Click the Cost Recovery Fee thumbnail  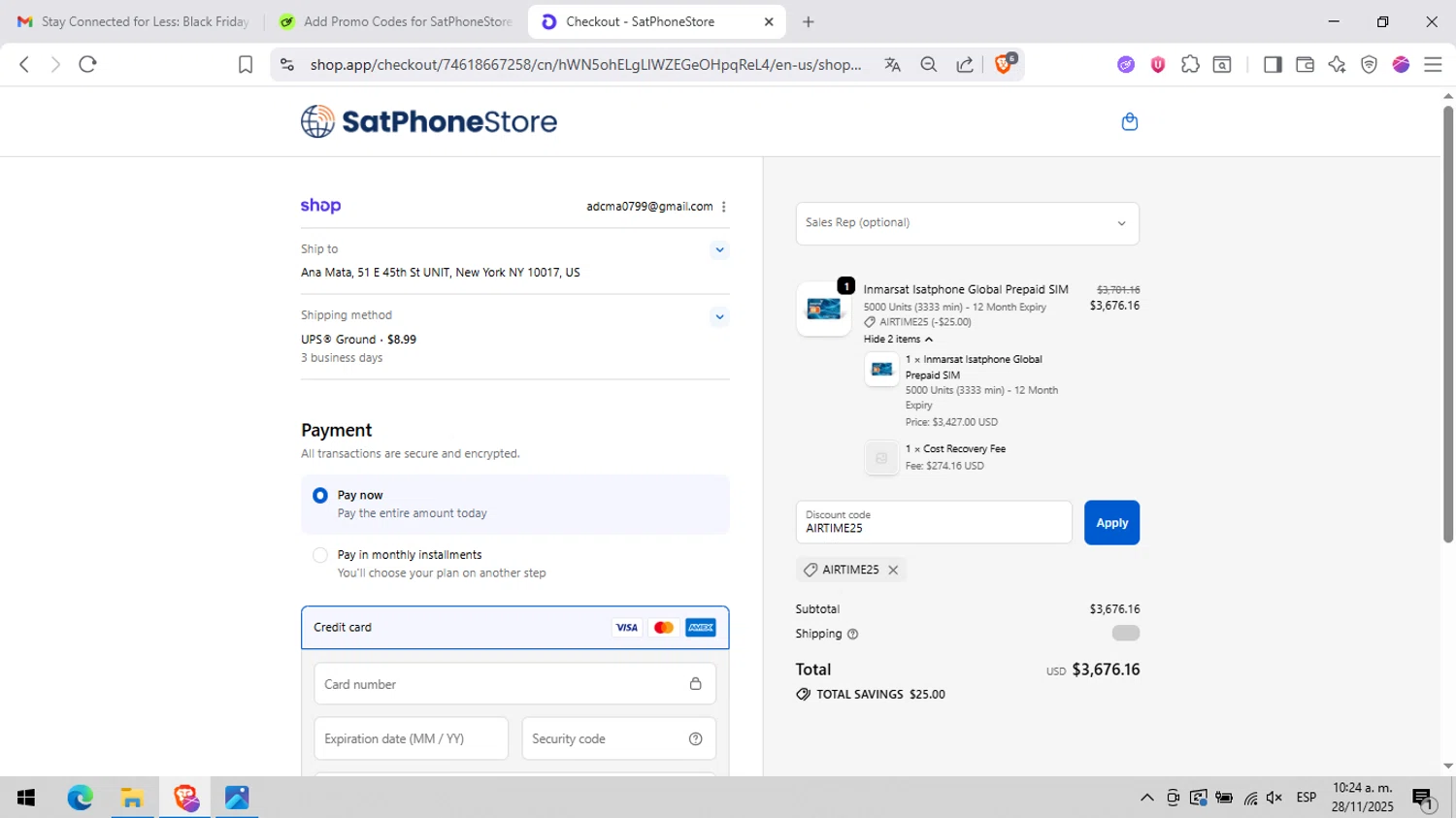[x=881, y=458]
